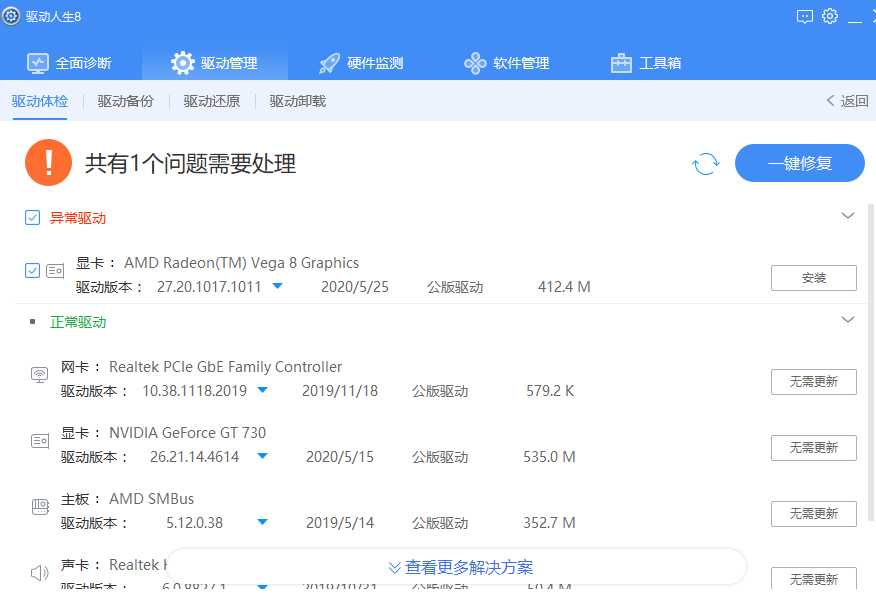This screenshot has width=876, height=594.
Task: Open version dropdown for 26.21.14.4614
Action: [262, 456]
